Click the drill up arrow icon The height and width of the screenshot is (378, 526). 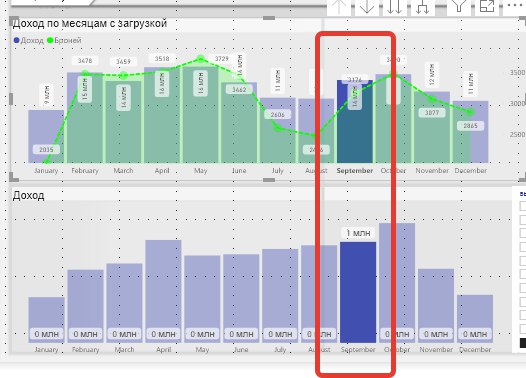339,7
